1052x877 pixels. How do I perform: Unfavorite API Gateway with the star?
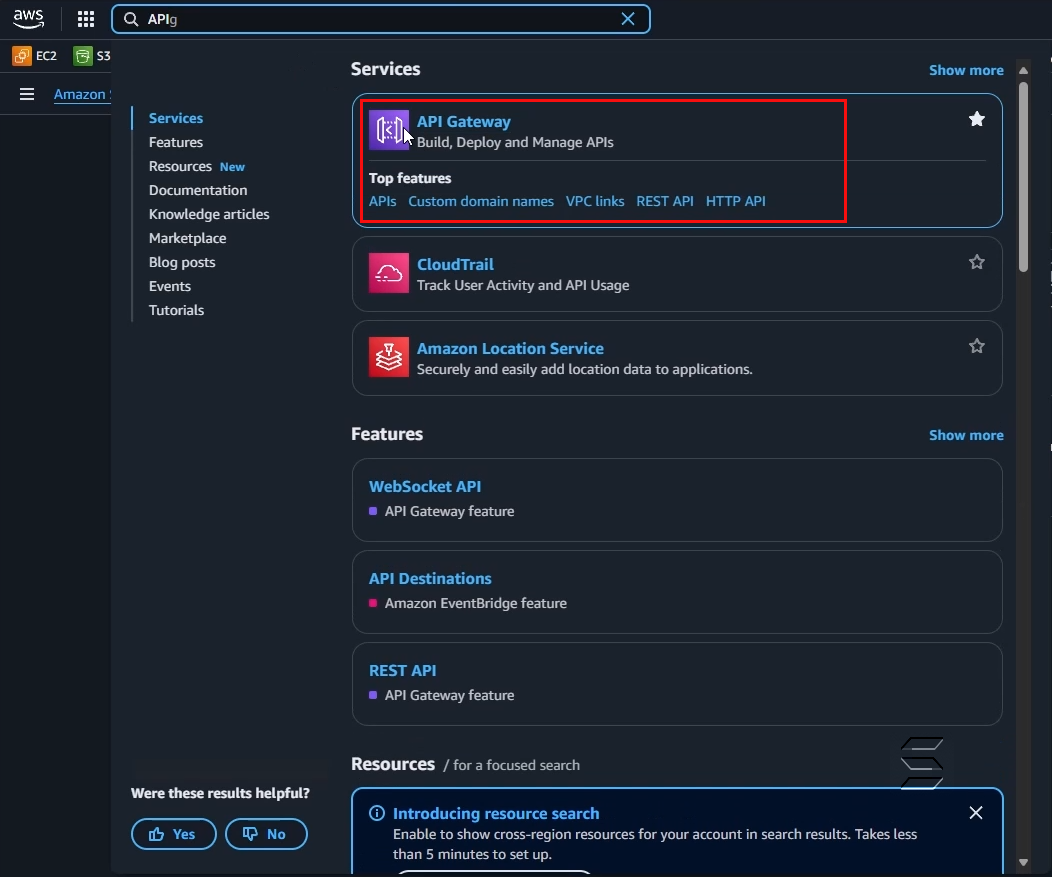[977, 119]
